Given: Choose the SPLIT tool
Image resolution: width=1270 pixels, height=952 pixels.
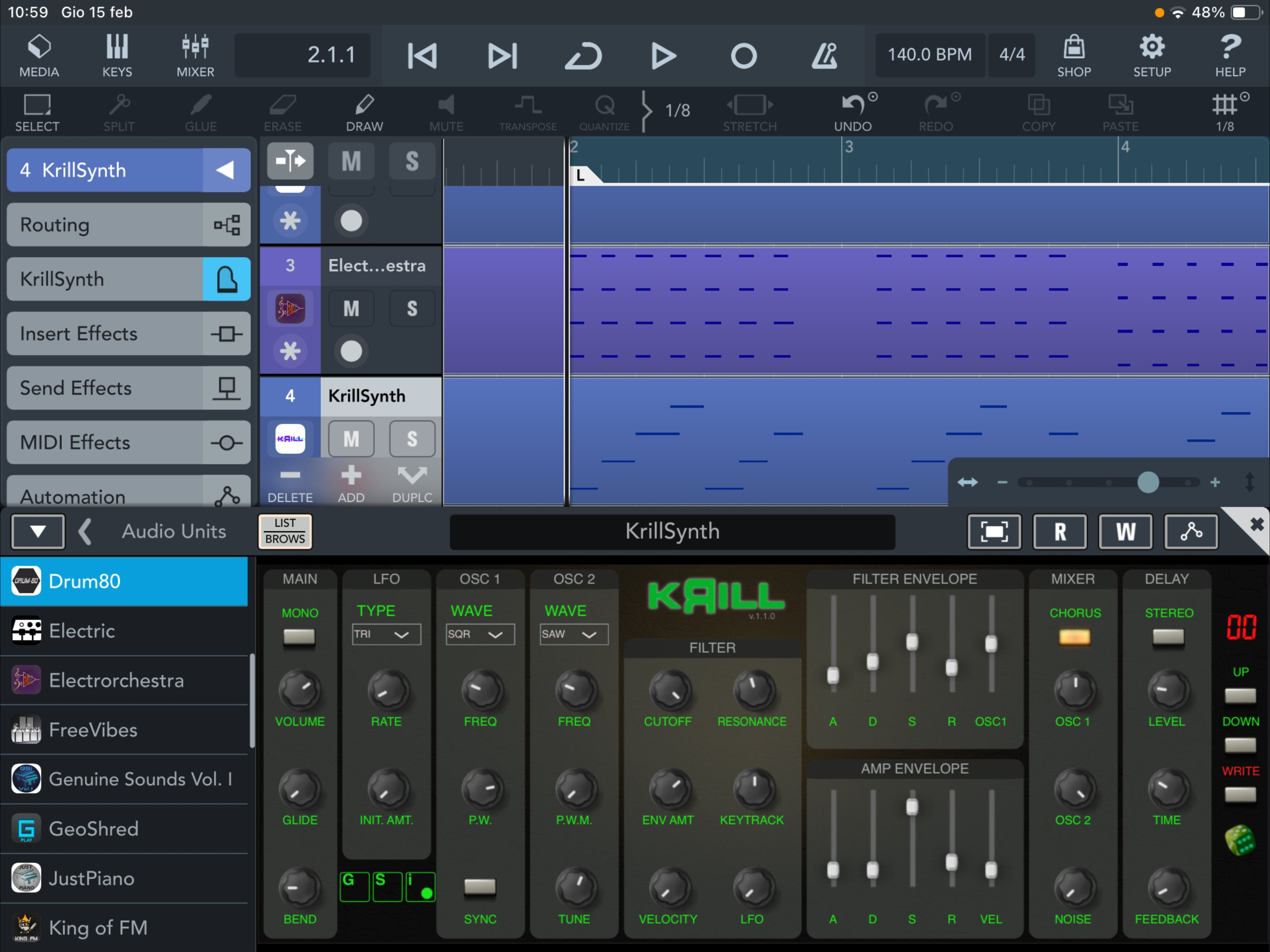Looking at the screenshot, I should pyautogui.click(x=119, y=112).
